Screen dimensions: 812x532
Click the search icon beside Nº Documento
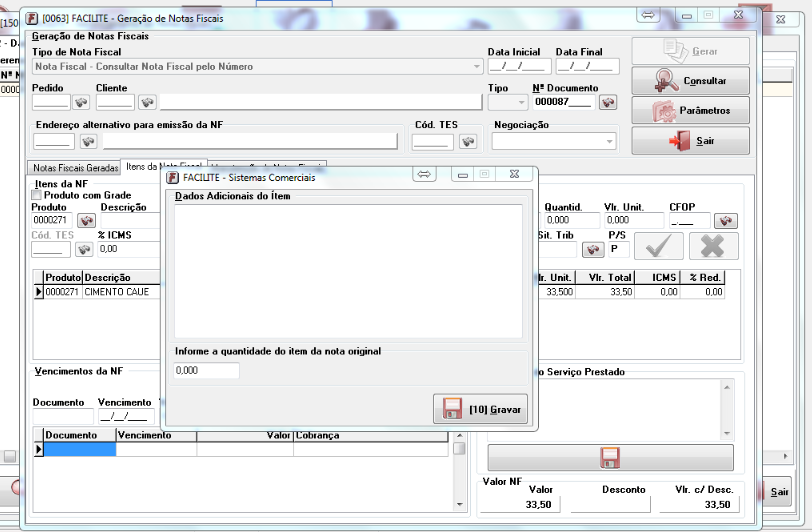609,102
